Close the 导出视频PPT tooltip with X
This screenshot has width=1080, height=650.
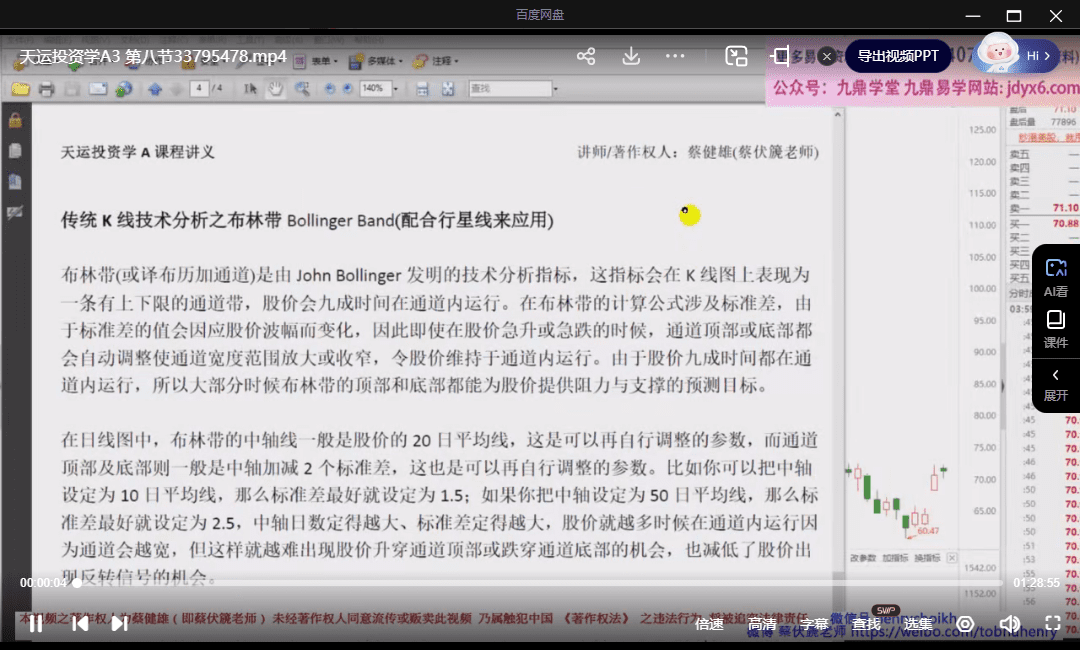(827, 56)
